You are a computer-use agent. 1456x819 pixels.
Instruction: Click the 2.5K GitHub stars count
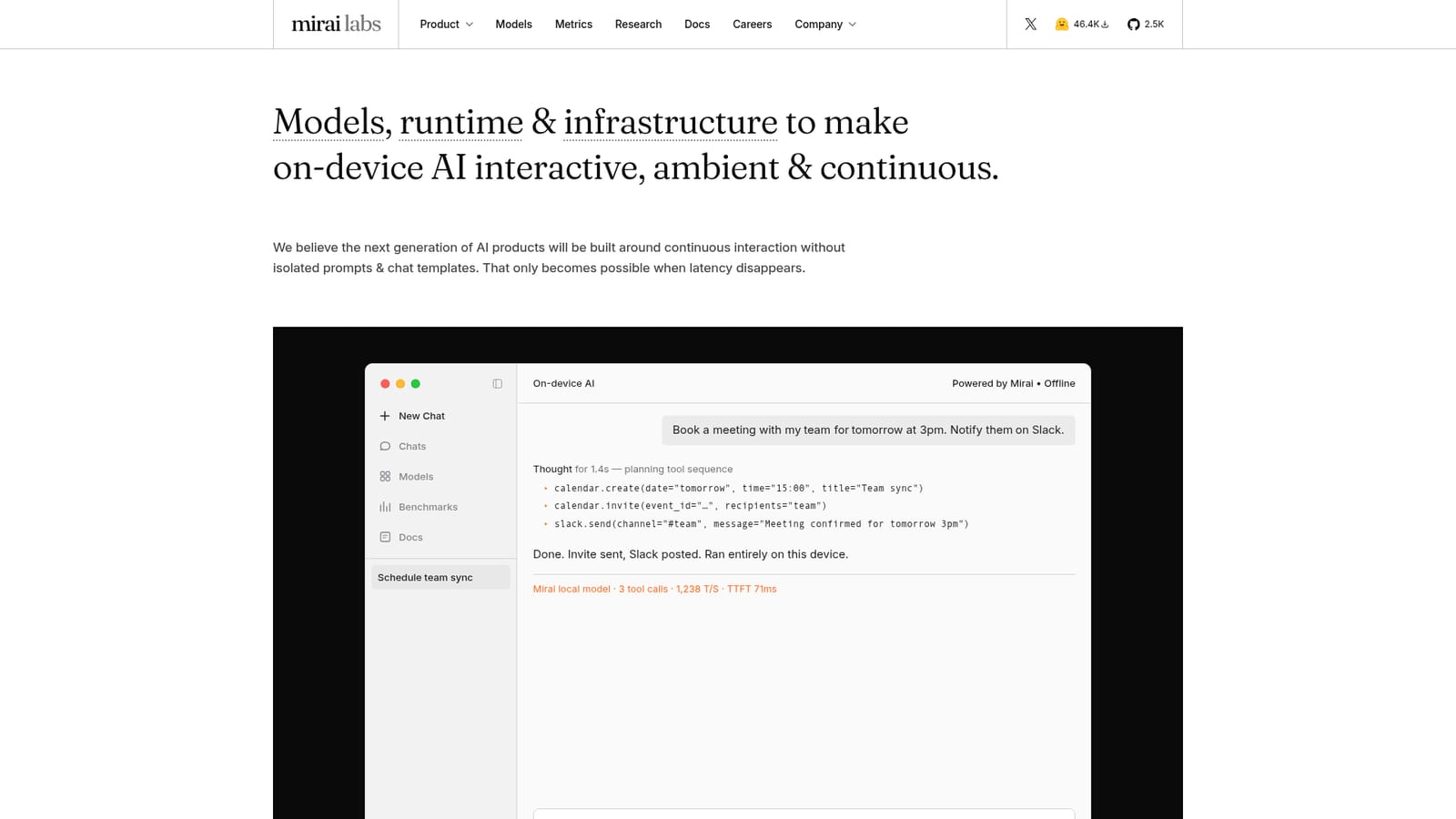[1154, 25]
